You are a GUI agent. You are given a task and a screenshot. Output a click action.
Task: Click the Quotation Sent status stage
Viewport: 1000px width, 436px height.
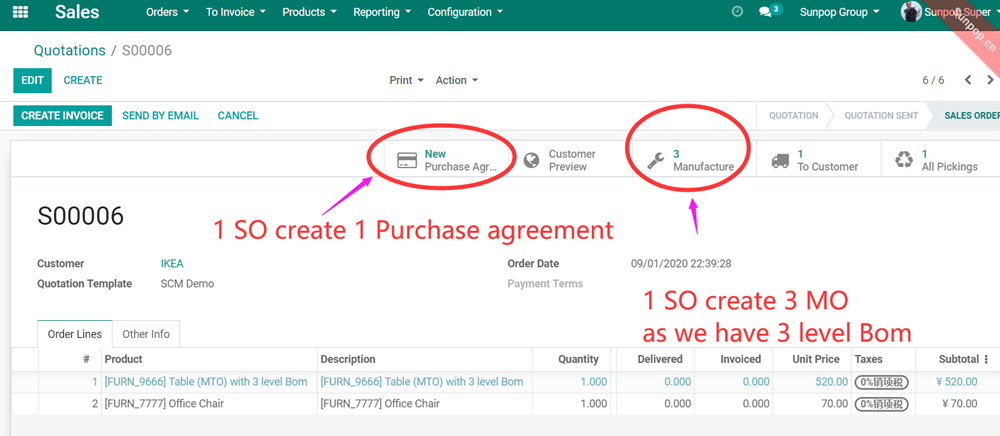click(881, 115)
